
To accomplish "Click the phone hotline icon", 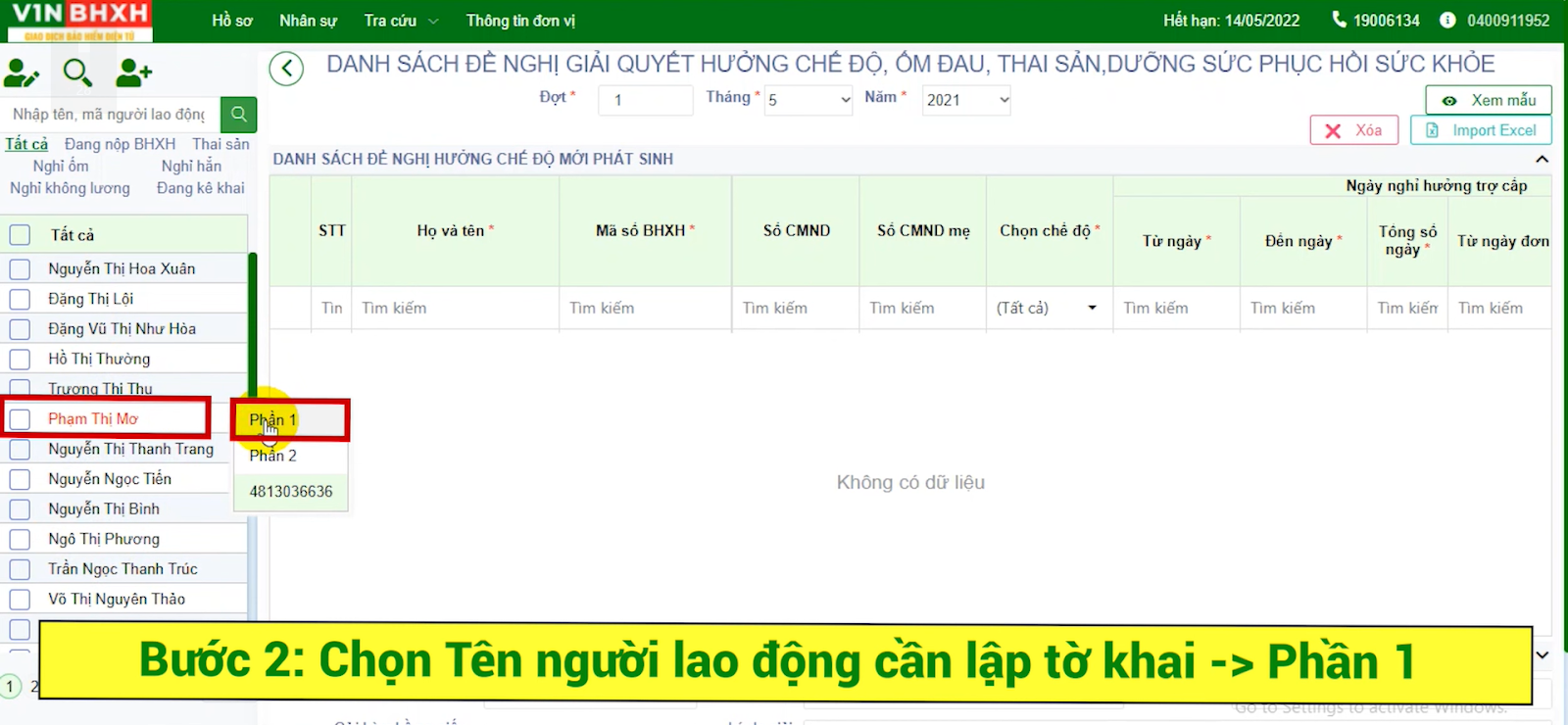I will tap(1339, 20).
